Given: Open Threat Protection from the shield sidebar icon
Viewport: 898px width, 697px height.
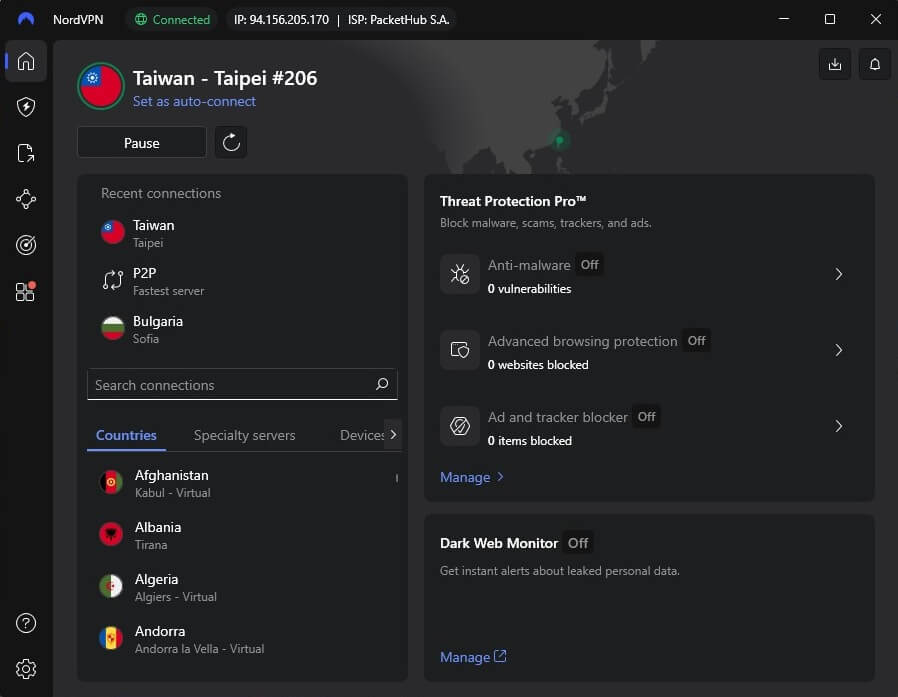Looking at the screenshot, I should coord(25,107).
